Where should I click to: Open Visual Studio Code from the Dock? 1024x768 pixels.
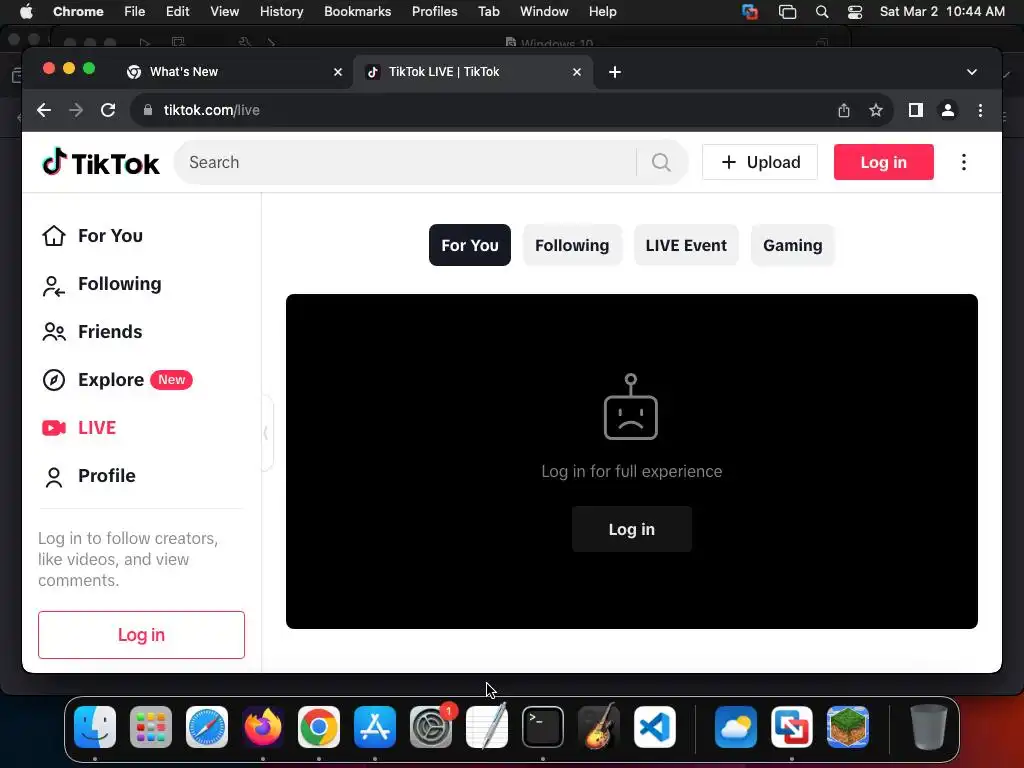pyautogui.click(x=655, y=727)
